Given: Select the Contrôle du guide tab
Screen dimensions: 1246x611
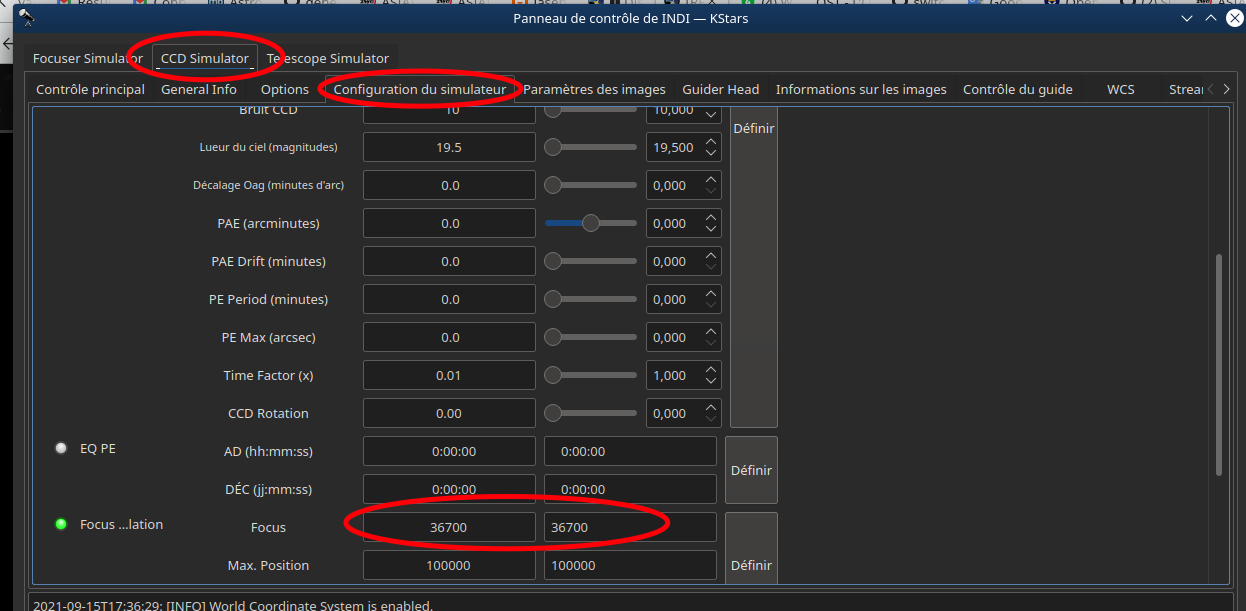Looking at the screenshot, I should click(x=1018, y=89).
